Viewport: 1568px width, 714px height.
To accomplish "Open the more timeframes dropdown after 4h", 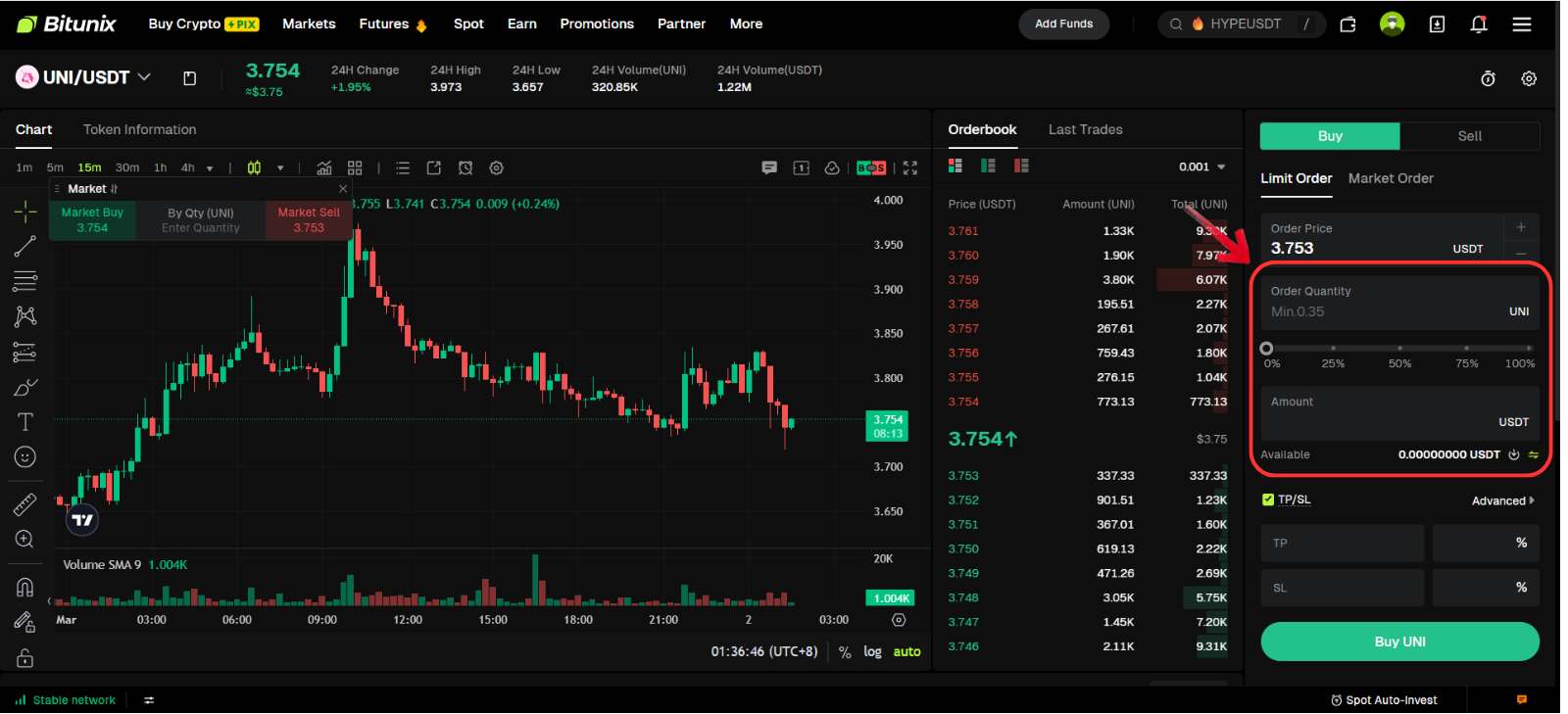I will pos(210,168).
